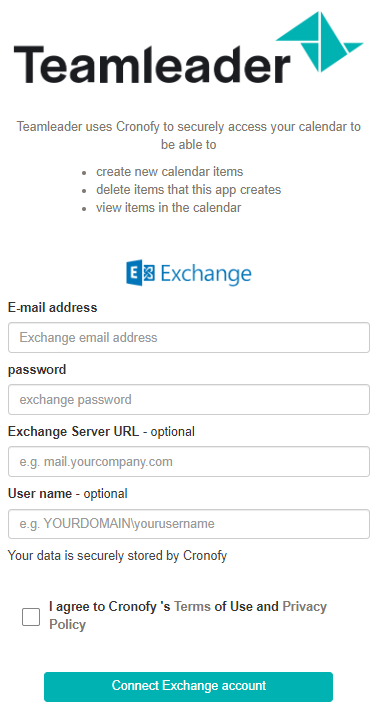Click Connect Exchange account button
Viewport: 383px width, 705px height.
[188, 686]
